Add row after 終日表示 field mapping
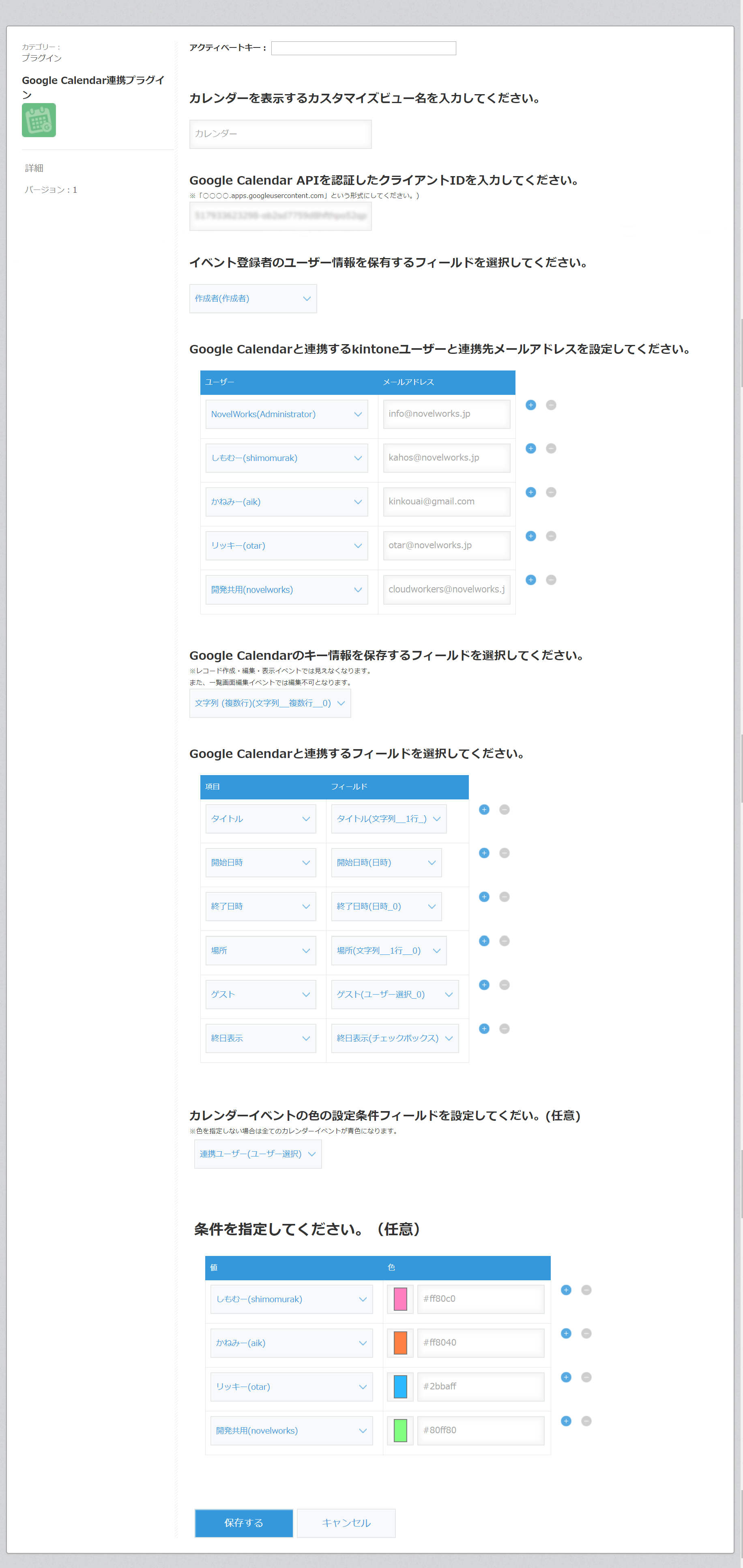This screenshot has height=1568, width=743. pyautogui.click(x=484, y=1029)
